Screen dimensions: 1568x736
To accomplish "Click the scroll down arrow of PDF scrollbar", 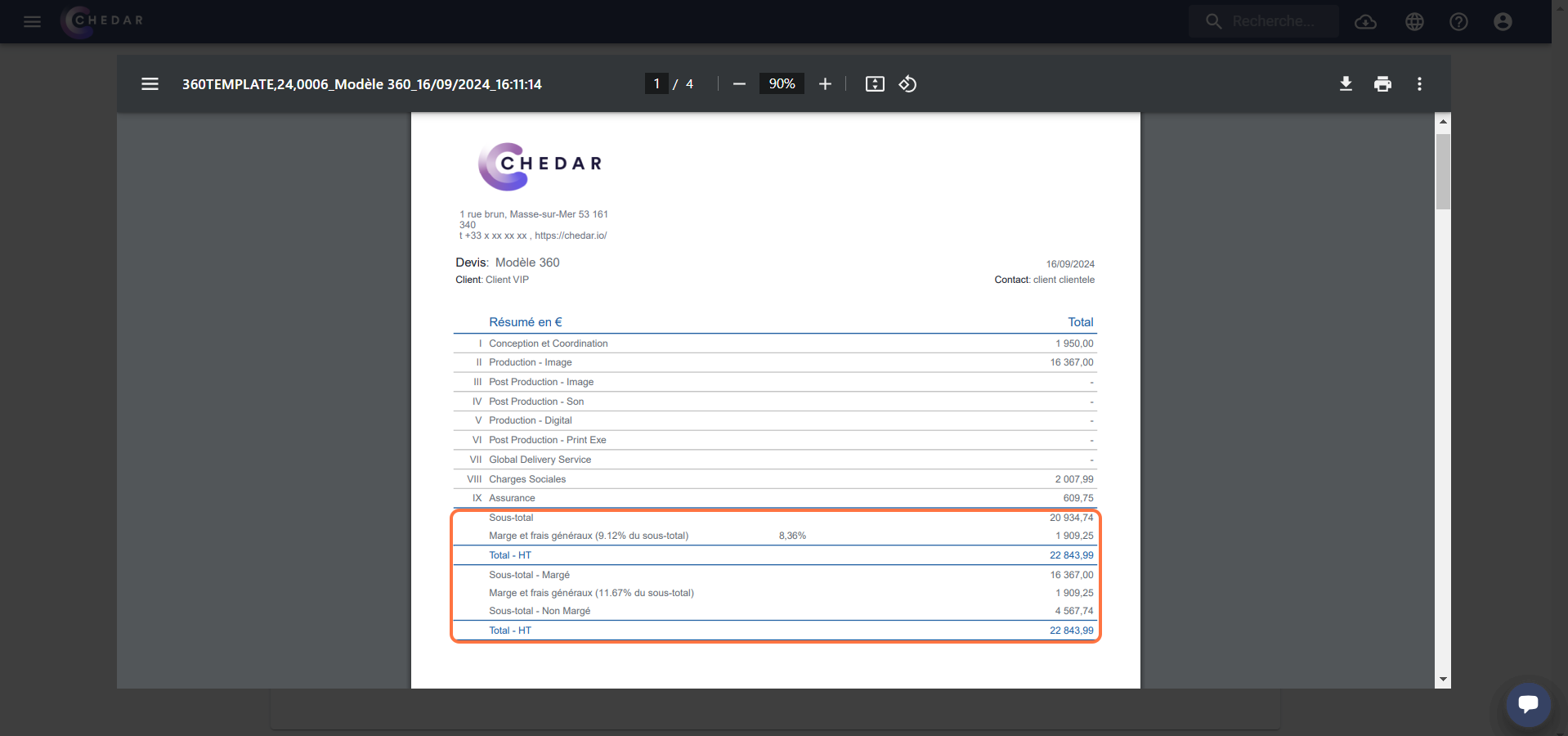I will click(x=1443, y=679).
